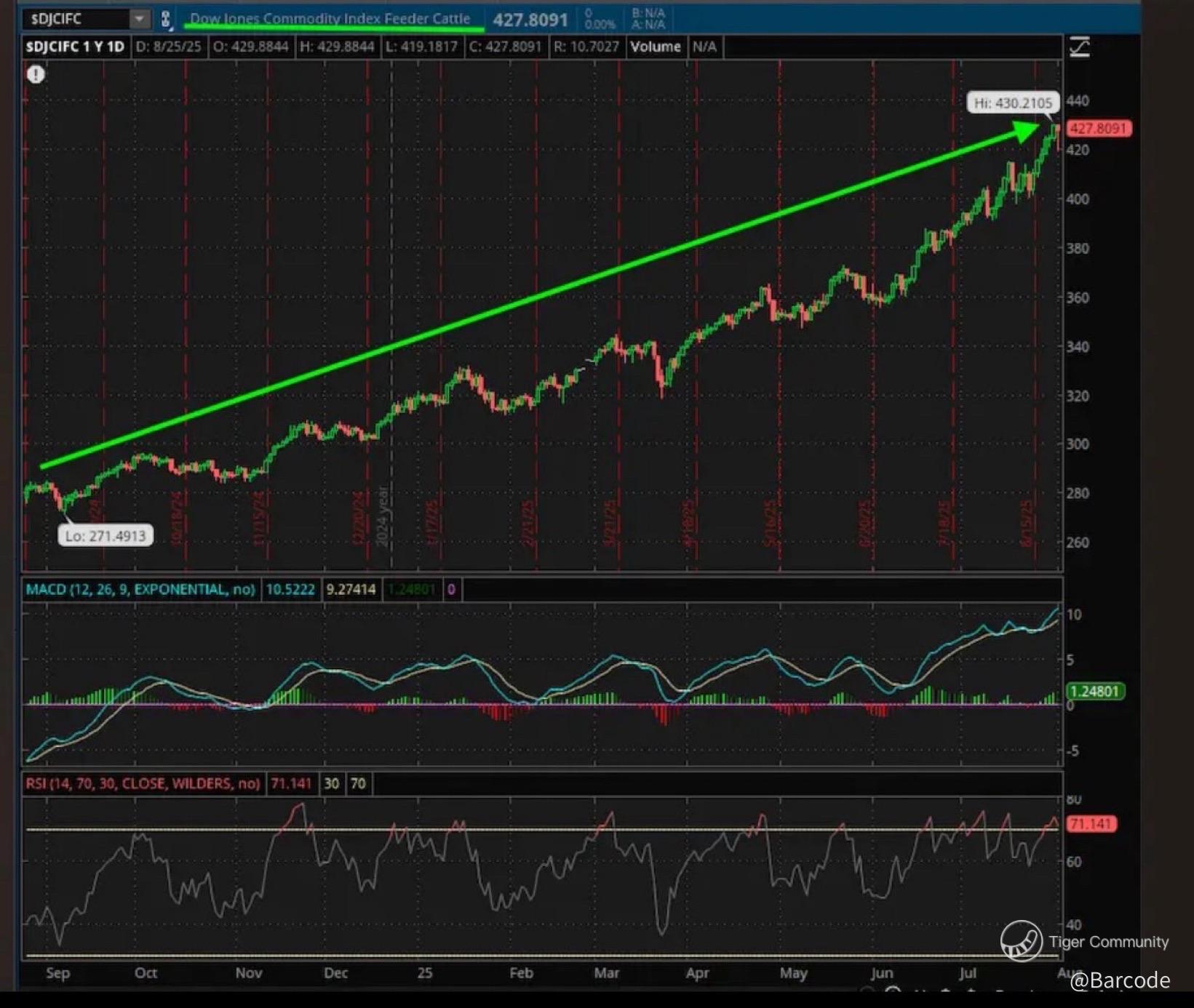Click the MACD zero-line value 0 in the study header
This screenshot has width=1194, height=1008.
pyautogui.click(x=451, y=589)
